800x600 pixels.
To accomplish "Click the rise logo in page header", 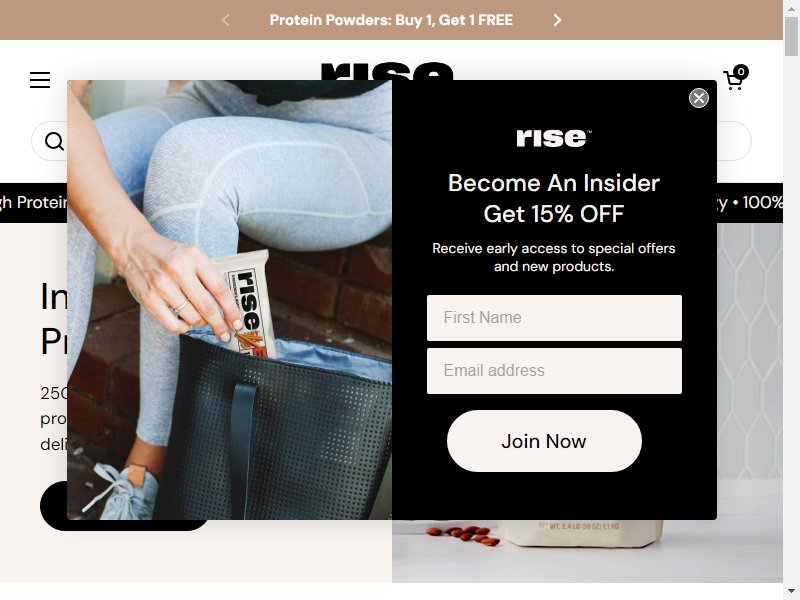I will point(387,71).
